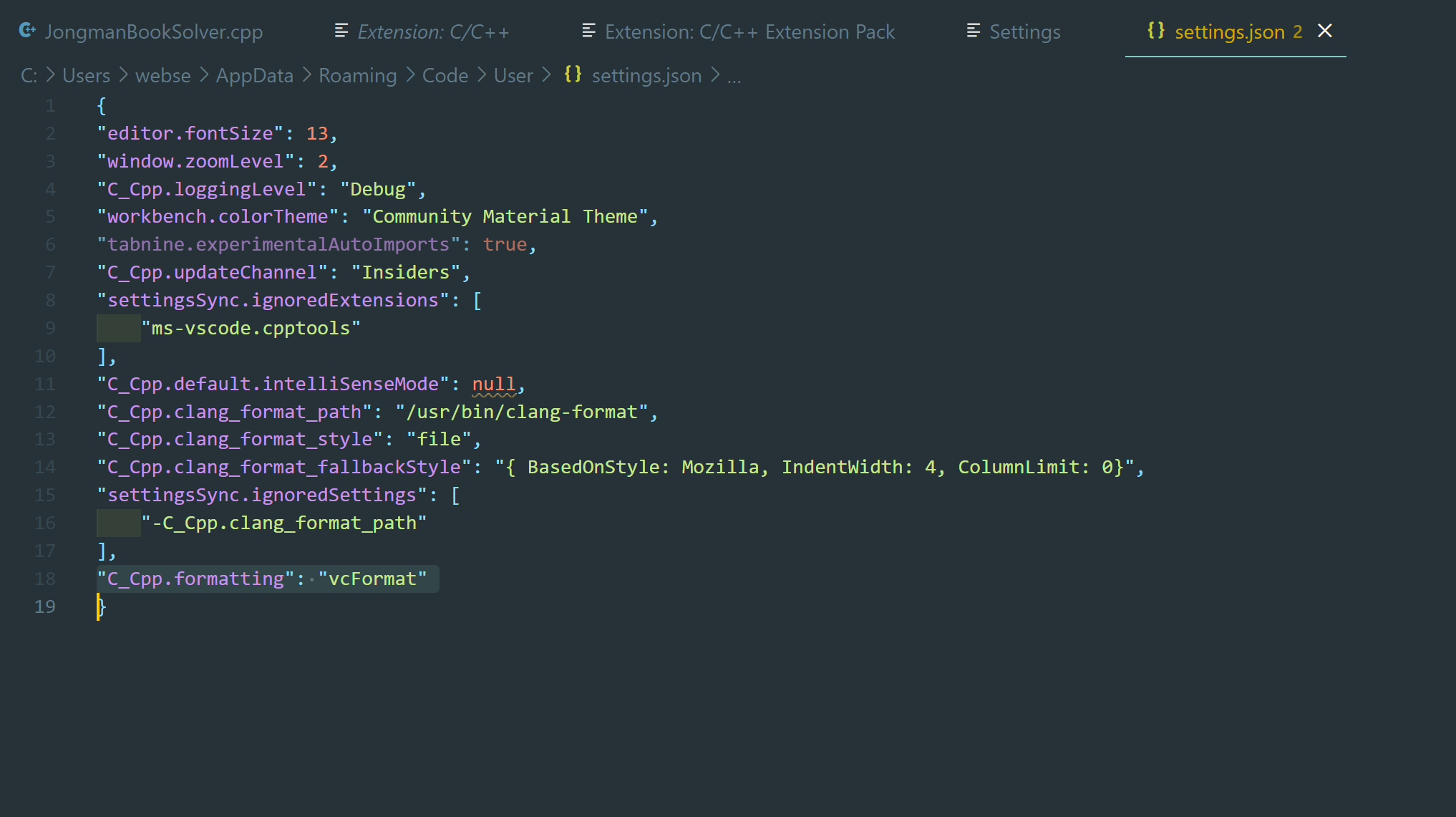This screenshot has height=817, width=1456.
Task: Expand the AppData breadcrumb segment
Action: [x=254, y=76]
